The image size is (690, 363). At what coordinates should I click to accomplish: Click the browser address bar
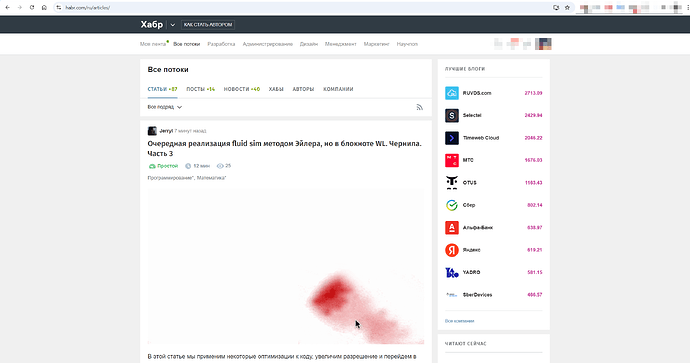304,7
